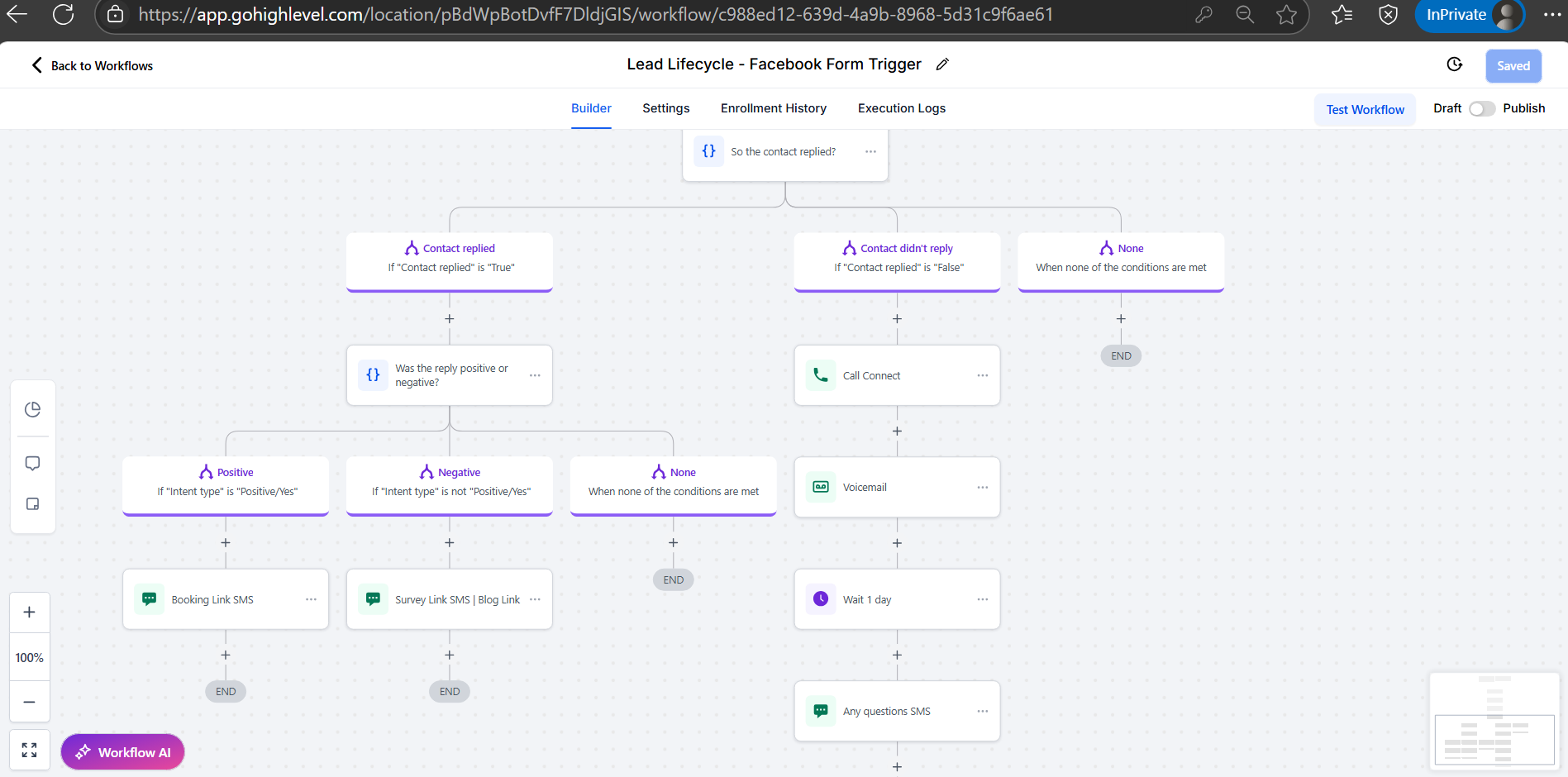Toggle the Draft/Publish switch

1482,108
